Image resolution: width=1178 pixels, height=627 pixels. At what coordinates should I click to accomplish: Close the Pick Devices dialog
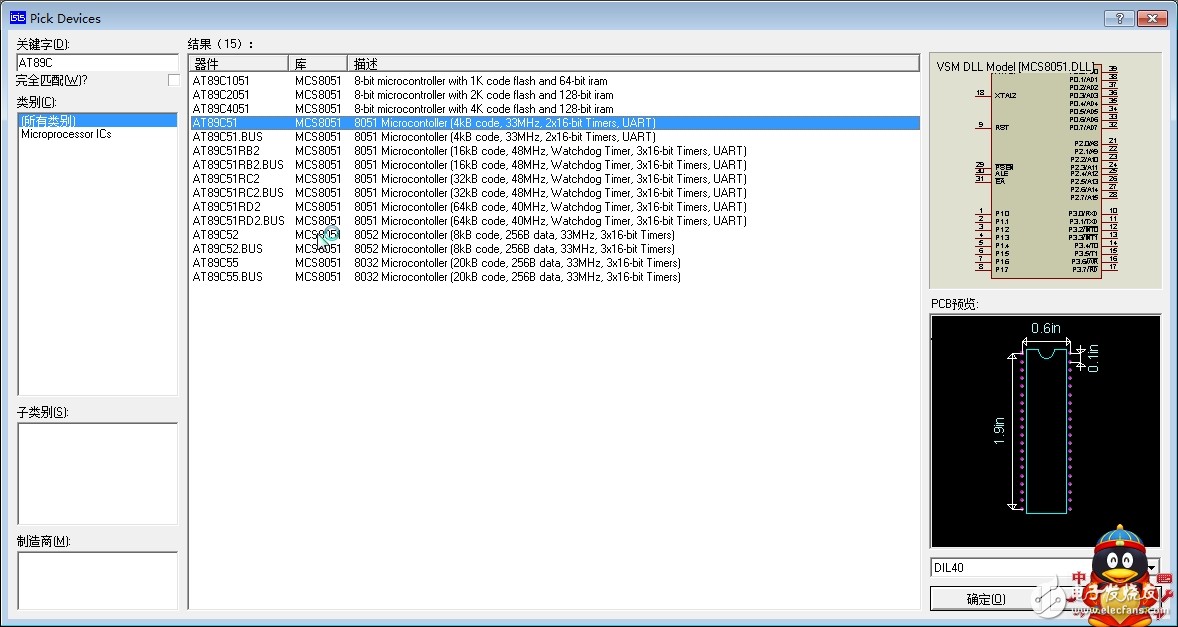[1152, 18]
